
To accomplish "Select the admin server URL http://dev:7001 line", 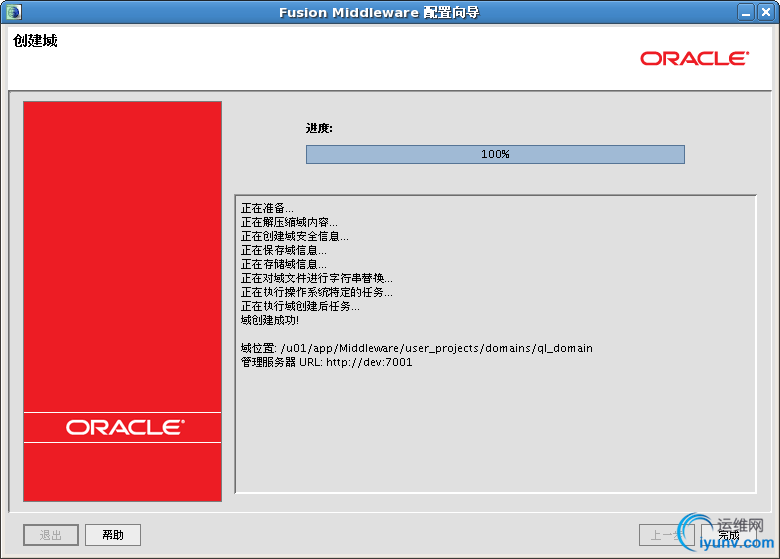I will coord(327,362).
